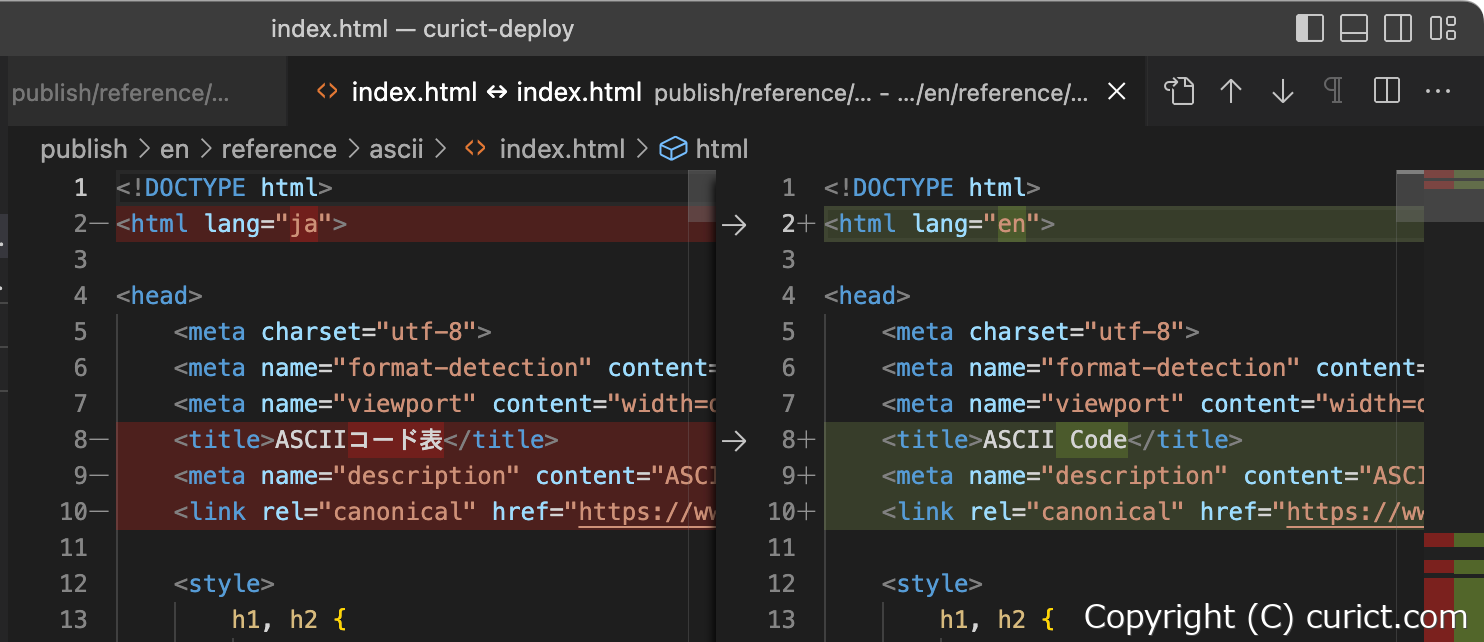Image resolution: width=1484 pixels, height=642 pixels.
Task: Click the viewport meta line in the left pane
Action: pyautogui.click(x=445, y=404)
